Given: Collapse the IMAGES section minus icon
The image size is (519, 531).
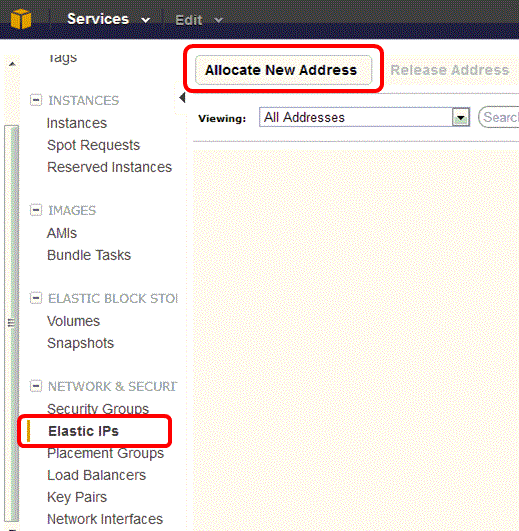Looking at the screenshot, I should point(36,210).
